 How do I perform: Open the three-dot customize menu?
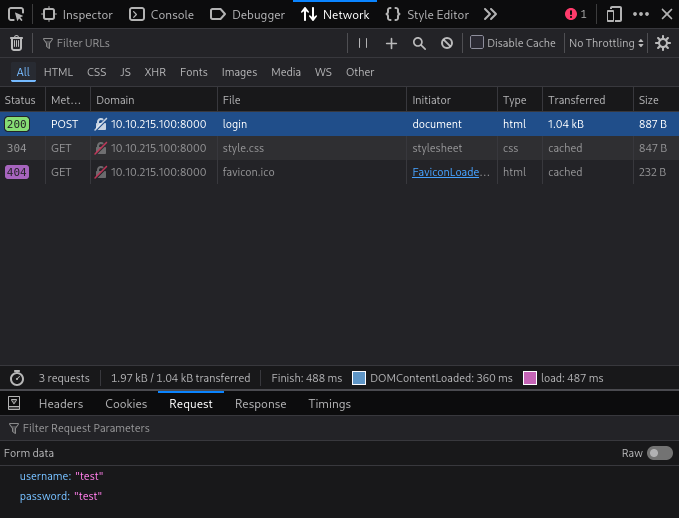641,15
